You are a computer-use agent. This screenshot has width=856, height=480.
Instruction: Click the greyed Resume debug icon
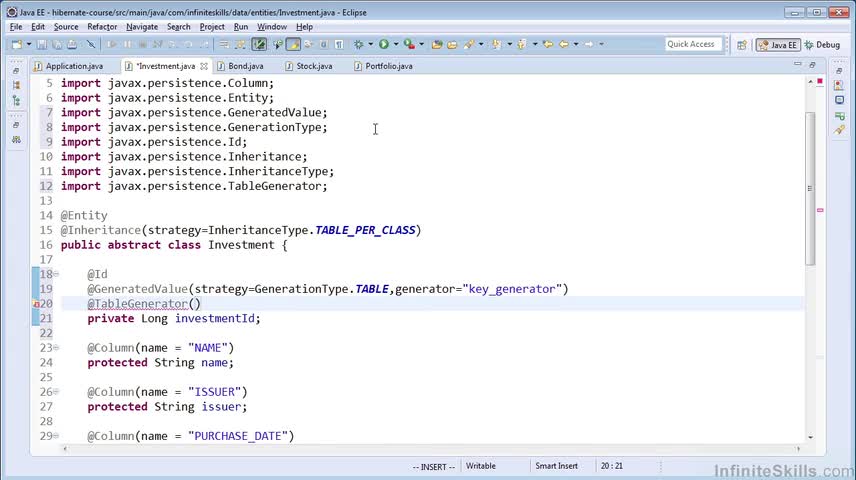[112, 44]
